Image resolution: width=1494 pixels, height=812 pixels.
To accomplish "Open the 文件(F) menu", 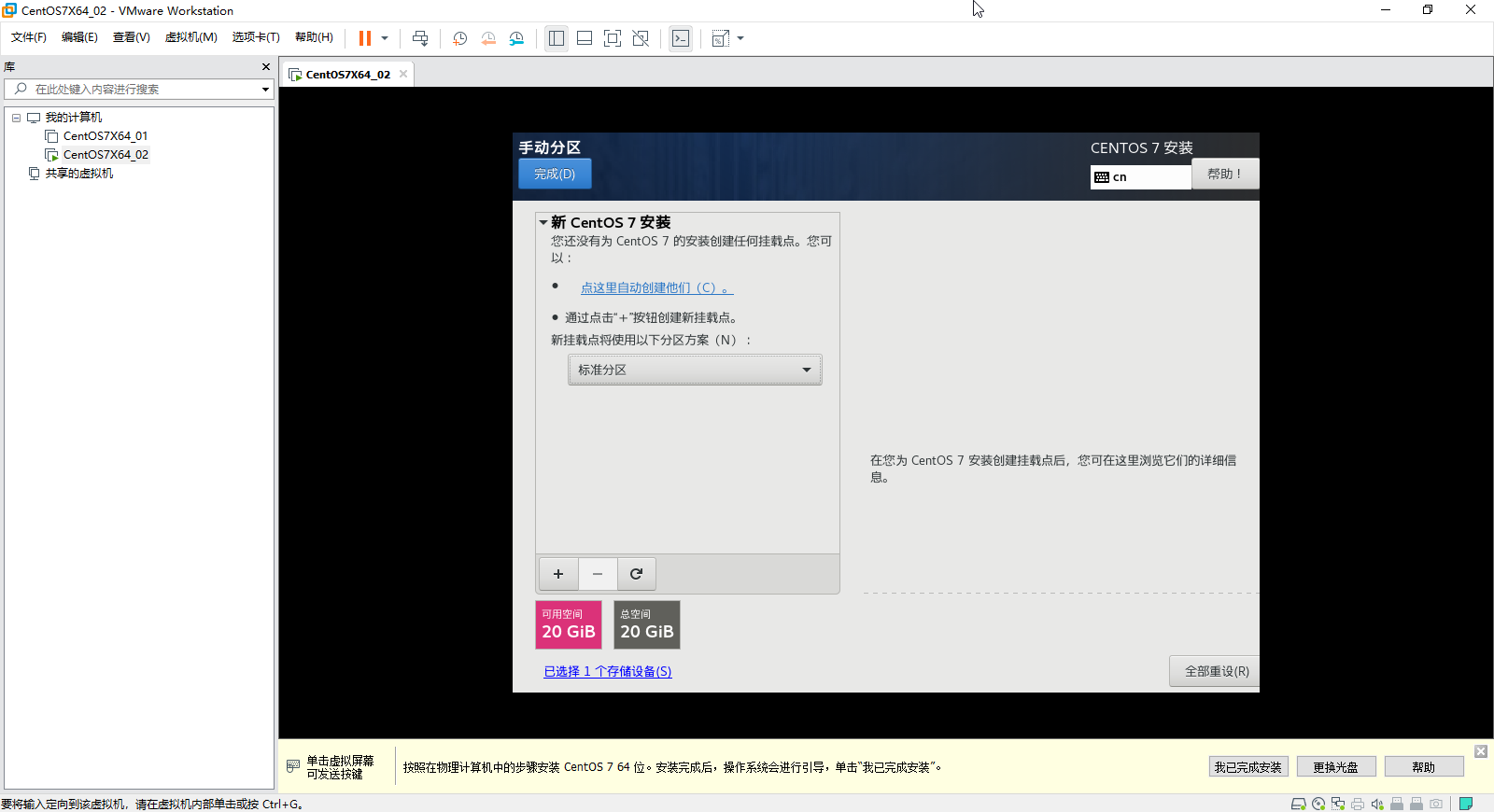I will [29, 37].
